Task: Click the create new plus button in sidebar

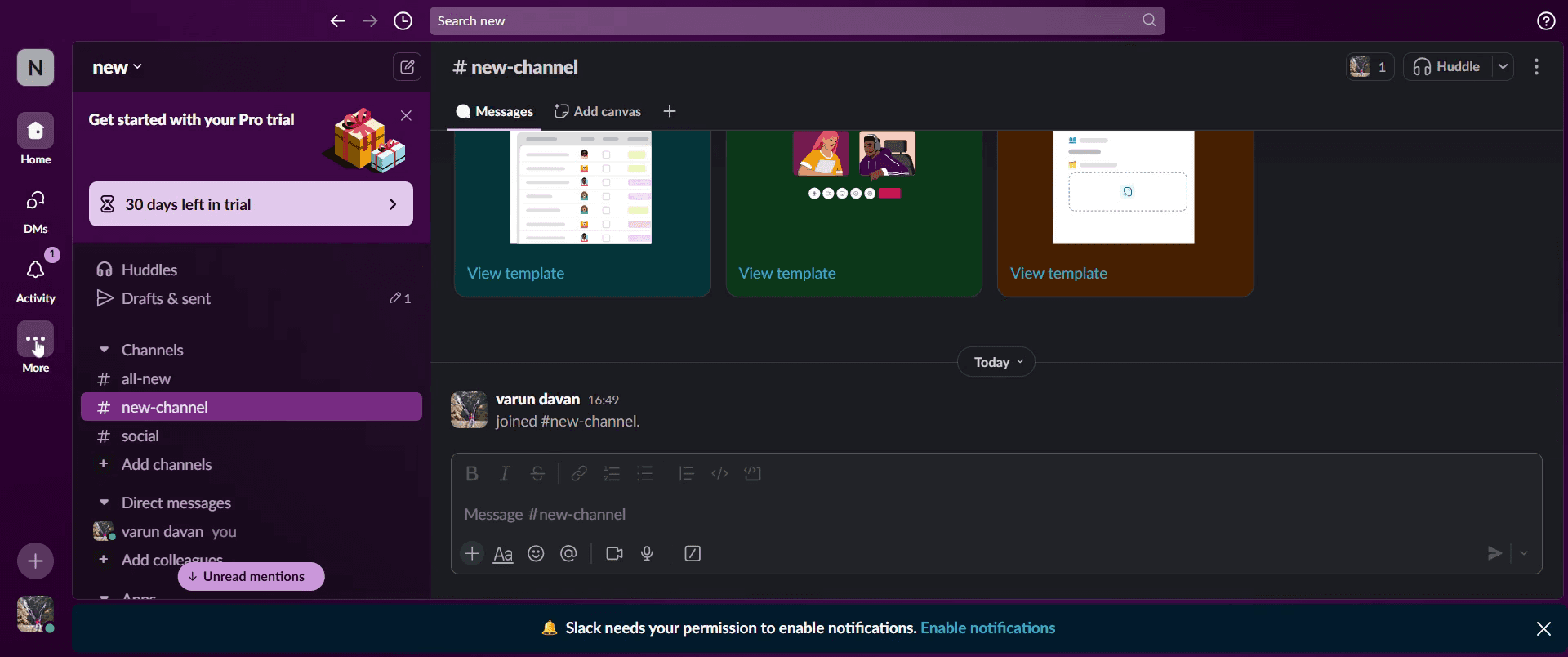Action: click(x=36, y=561)
